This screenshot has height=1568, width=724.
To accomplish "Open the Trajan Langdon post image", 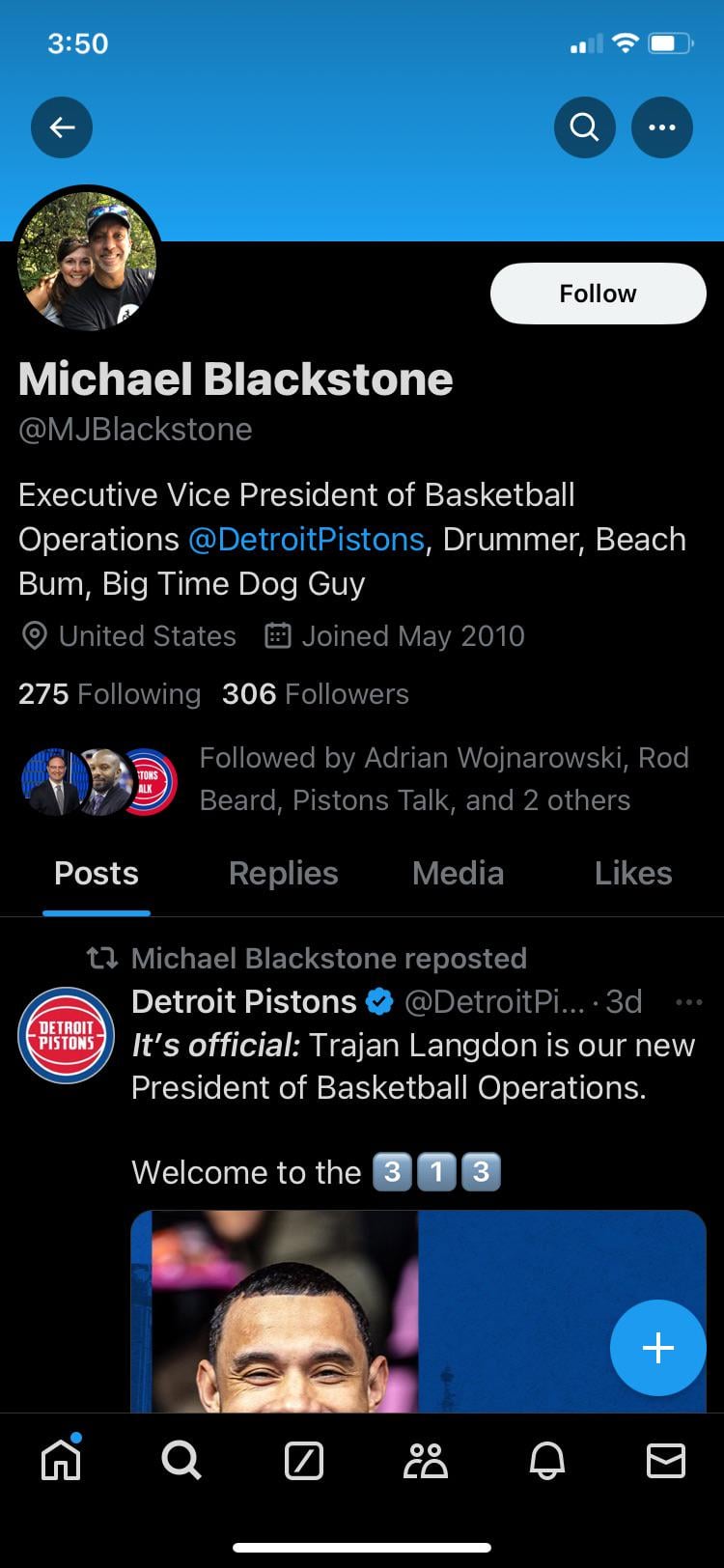I will 418,1311.
